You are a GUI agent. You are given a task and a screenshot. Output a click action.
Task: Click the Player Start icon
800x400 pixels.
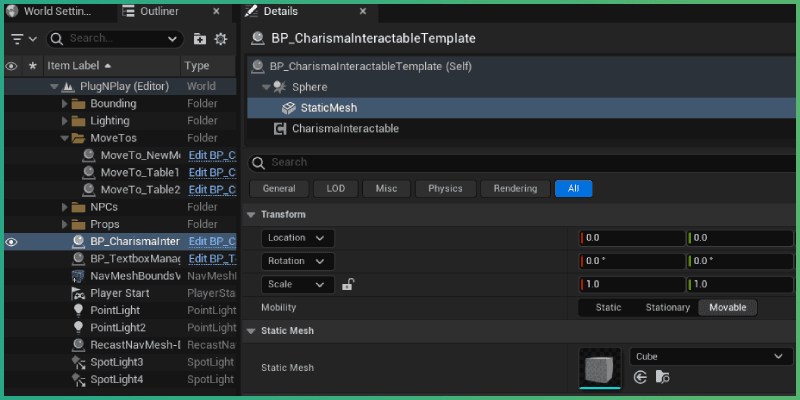78,293
